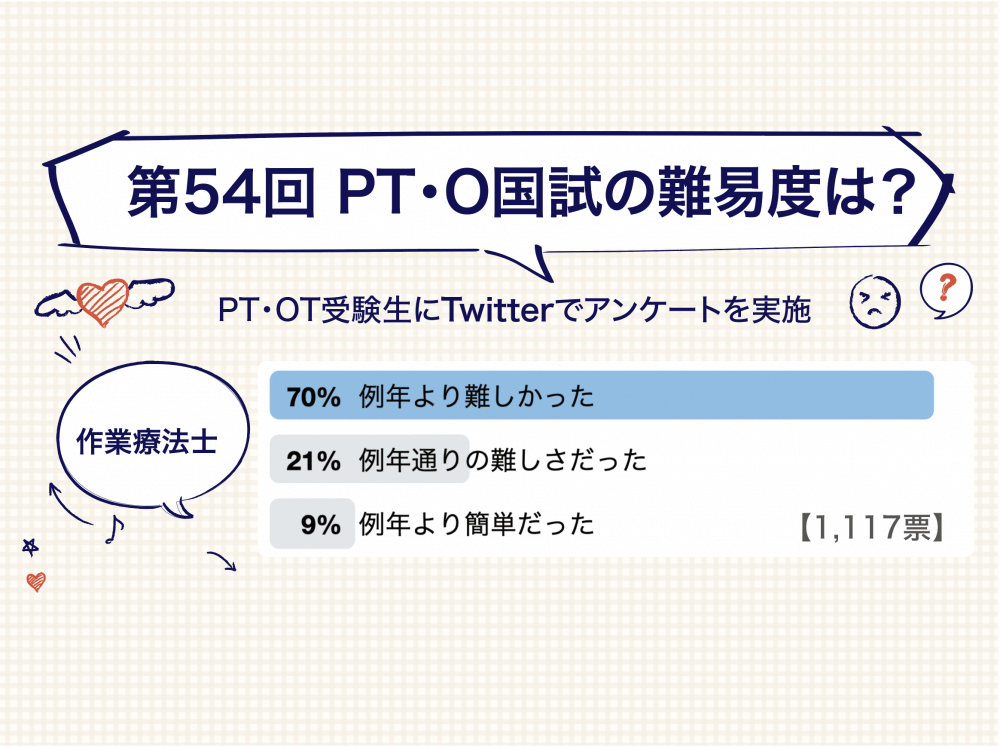Click the 70% percentage label
1000x747 pixels.
point(314,397)
